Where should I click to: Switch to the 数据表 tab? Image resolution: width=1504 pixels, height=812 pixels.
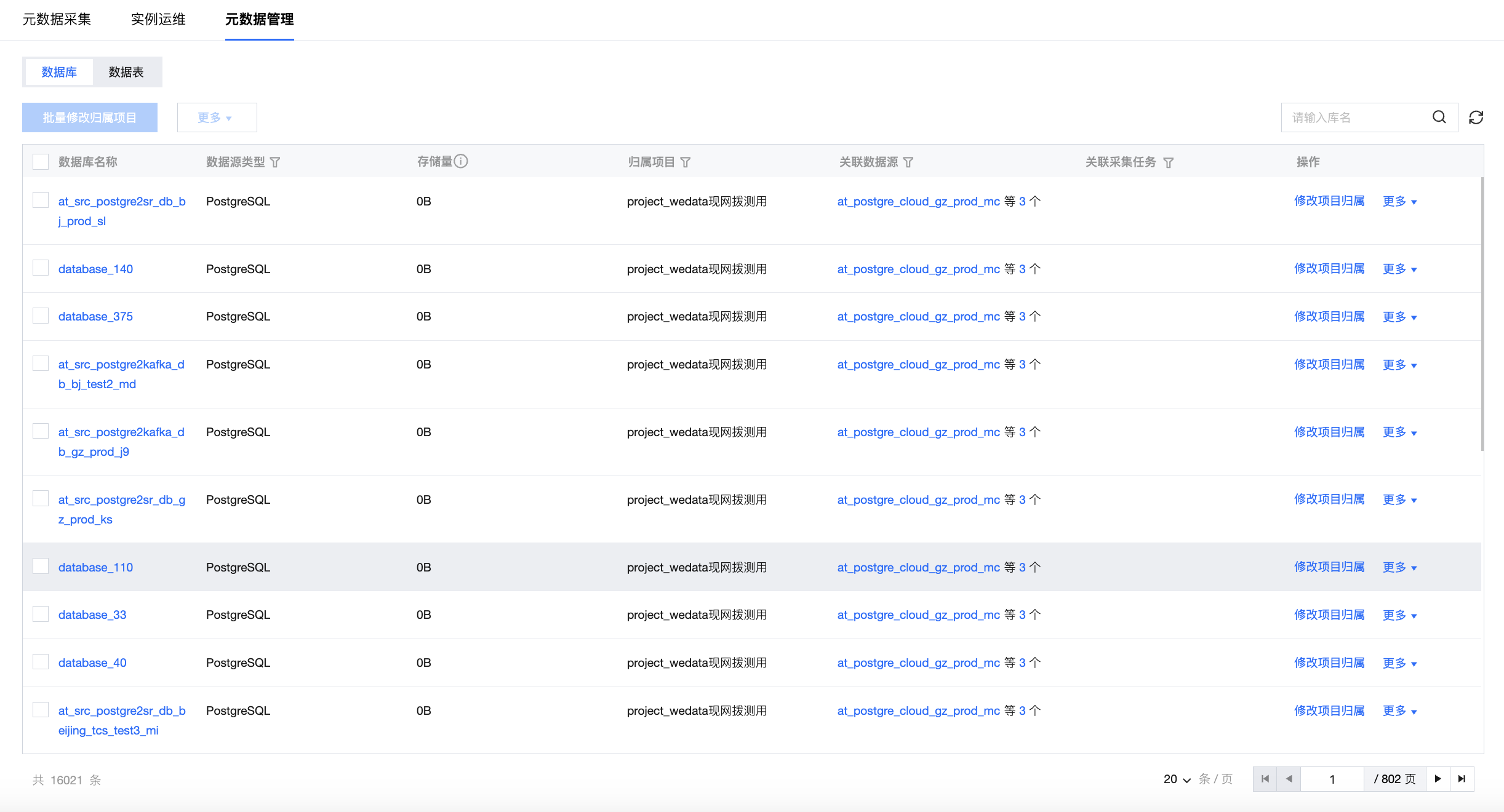(x=126, y=72)
